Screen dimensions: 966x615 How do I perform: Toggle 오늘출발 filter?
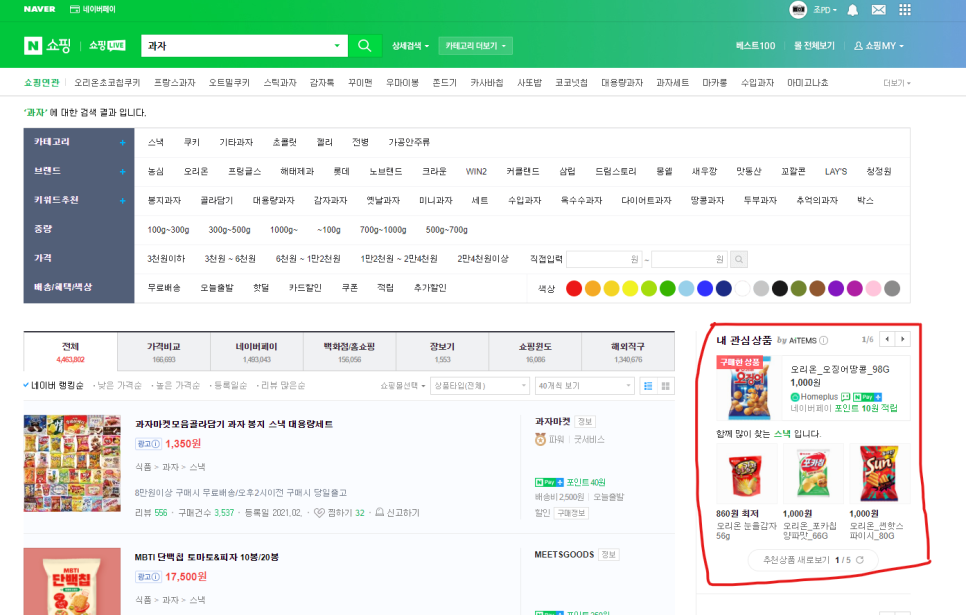tap(217, 288)
